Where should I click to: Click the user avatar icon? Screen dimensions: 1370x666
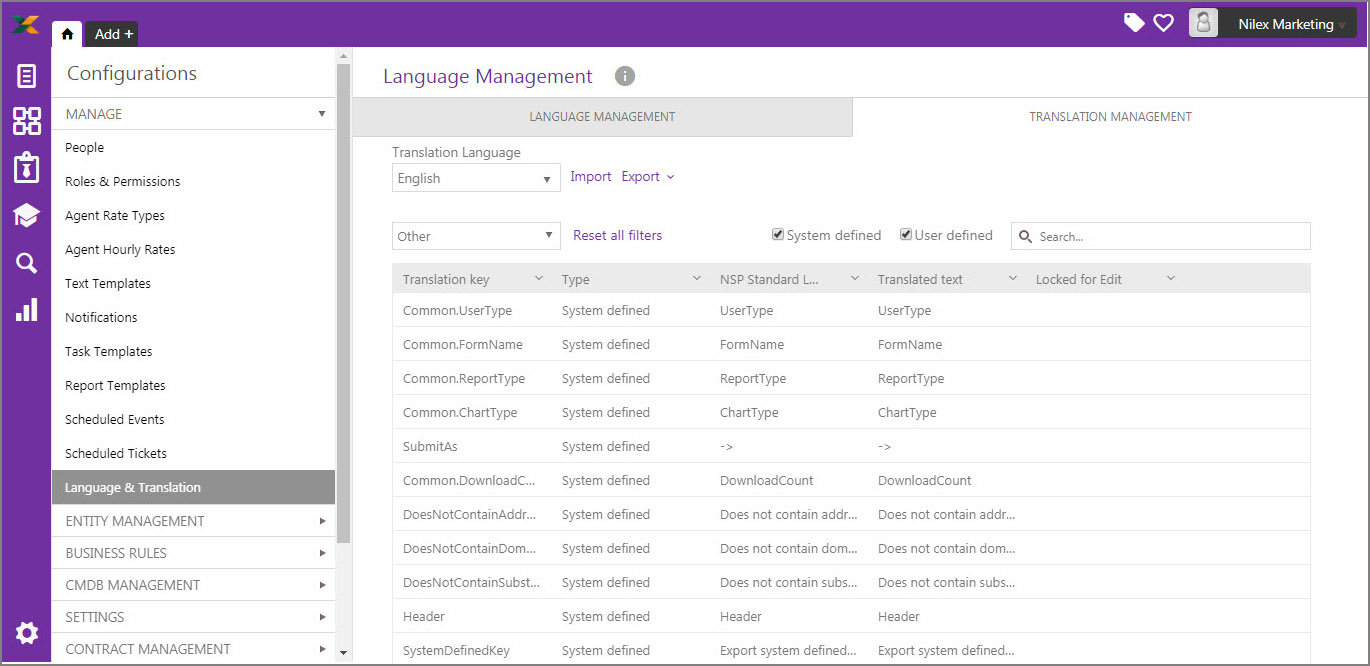tap(1203, 24)
